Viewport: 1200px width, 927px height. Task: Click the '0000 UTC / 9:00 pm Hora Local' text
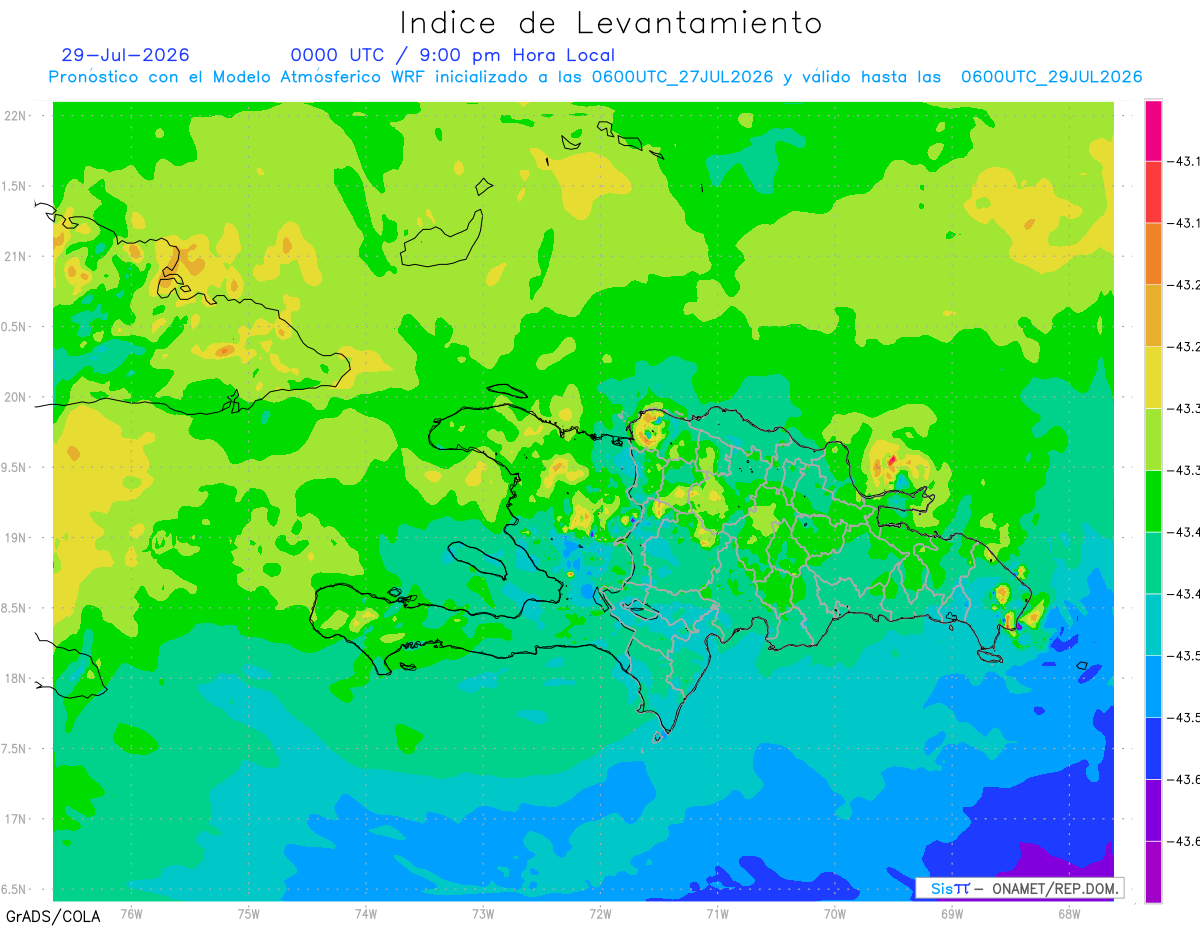(453, 55)
